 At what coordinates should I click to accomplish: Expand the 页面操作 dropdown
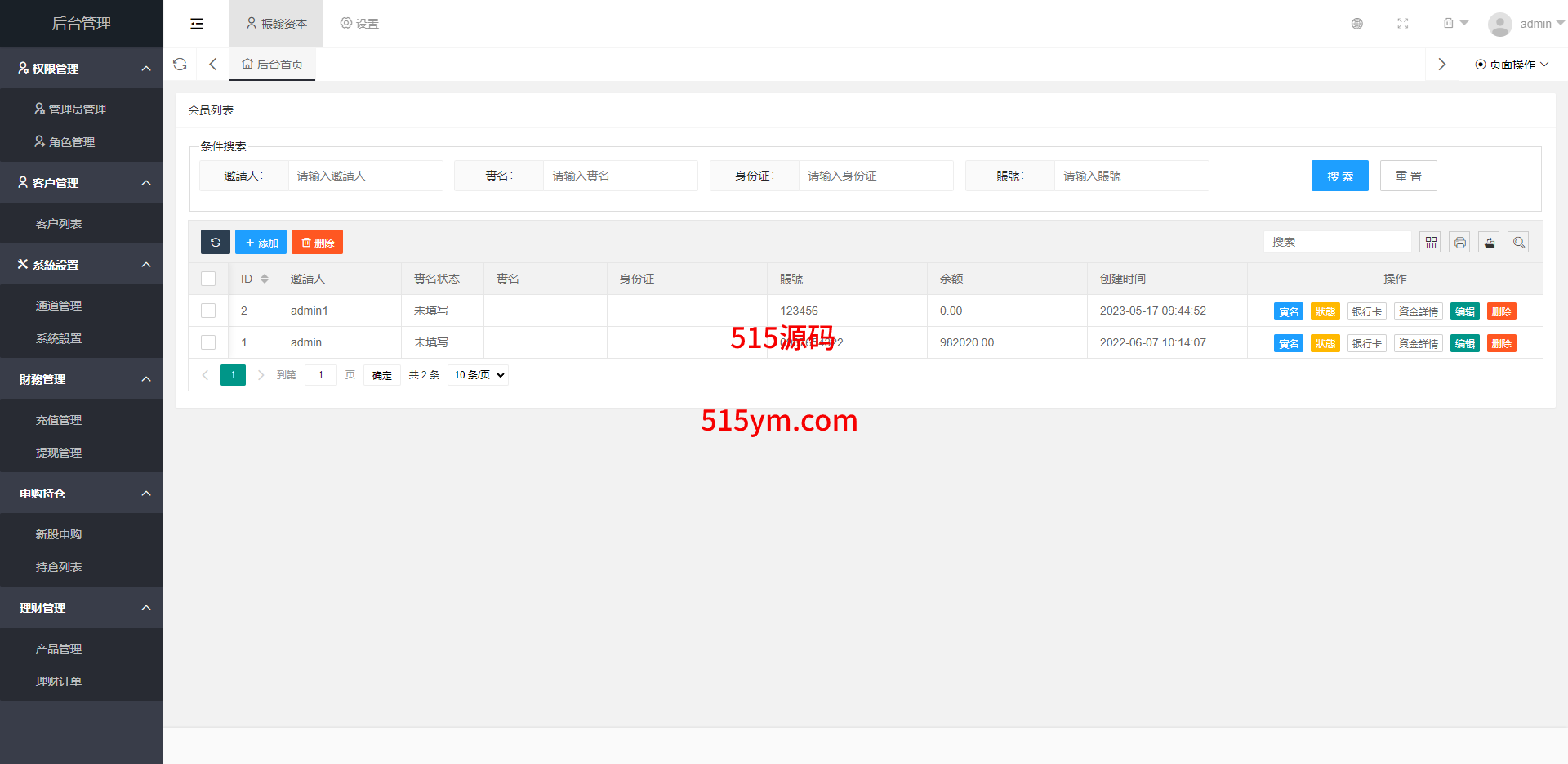click(1512, 65)
